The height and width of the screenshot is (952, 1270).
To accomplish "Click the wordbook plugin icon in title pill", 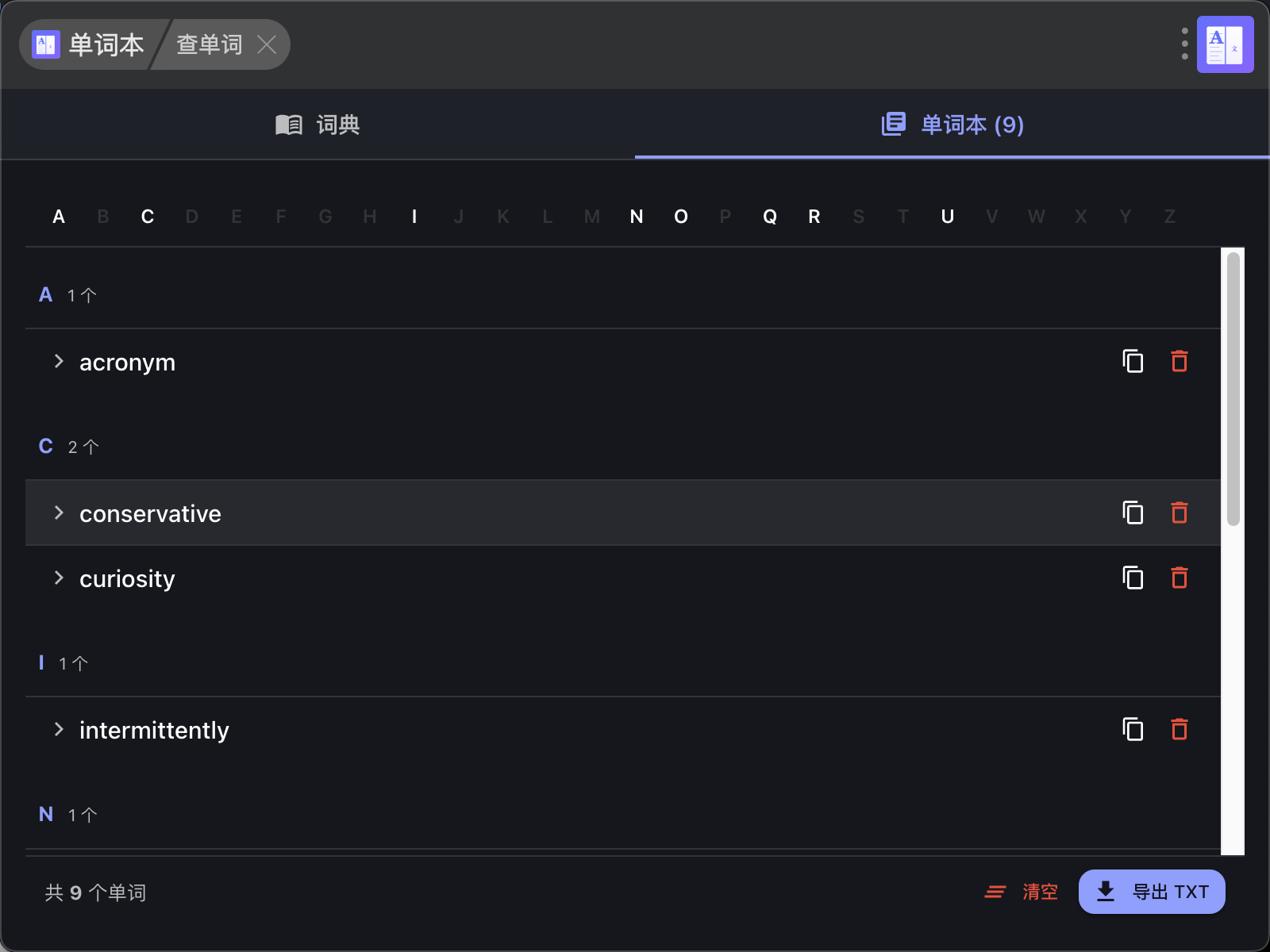I will (x=46, y=44).
